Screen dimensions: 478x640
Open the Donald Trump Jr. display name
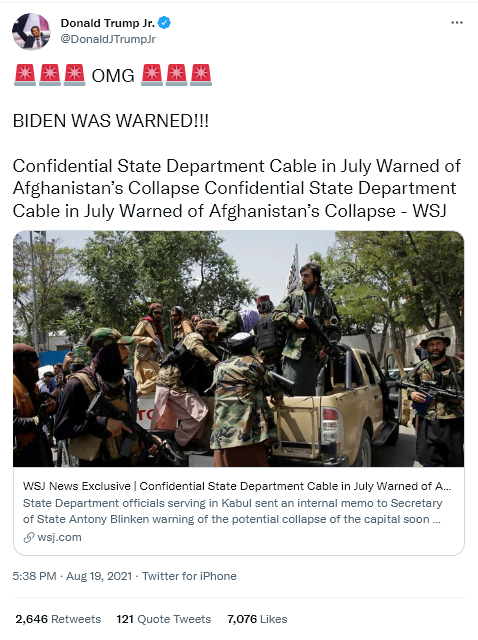tap(108, 23)
